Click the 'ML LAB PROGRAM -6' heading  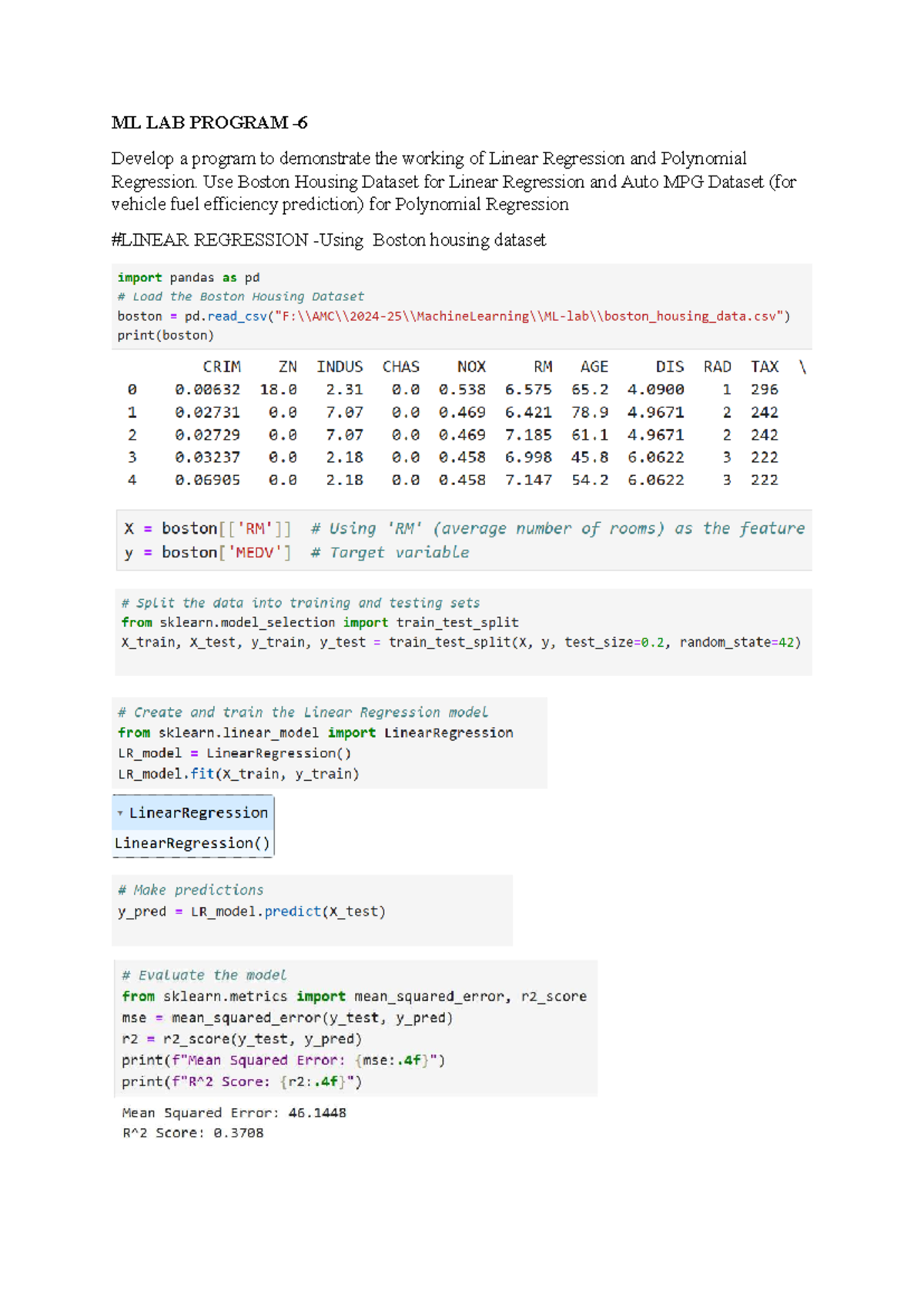click(209, 123)
